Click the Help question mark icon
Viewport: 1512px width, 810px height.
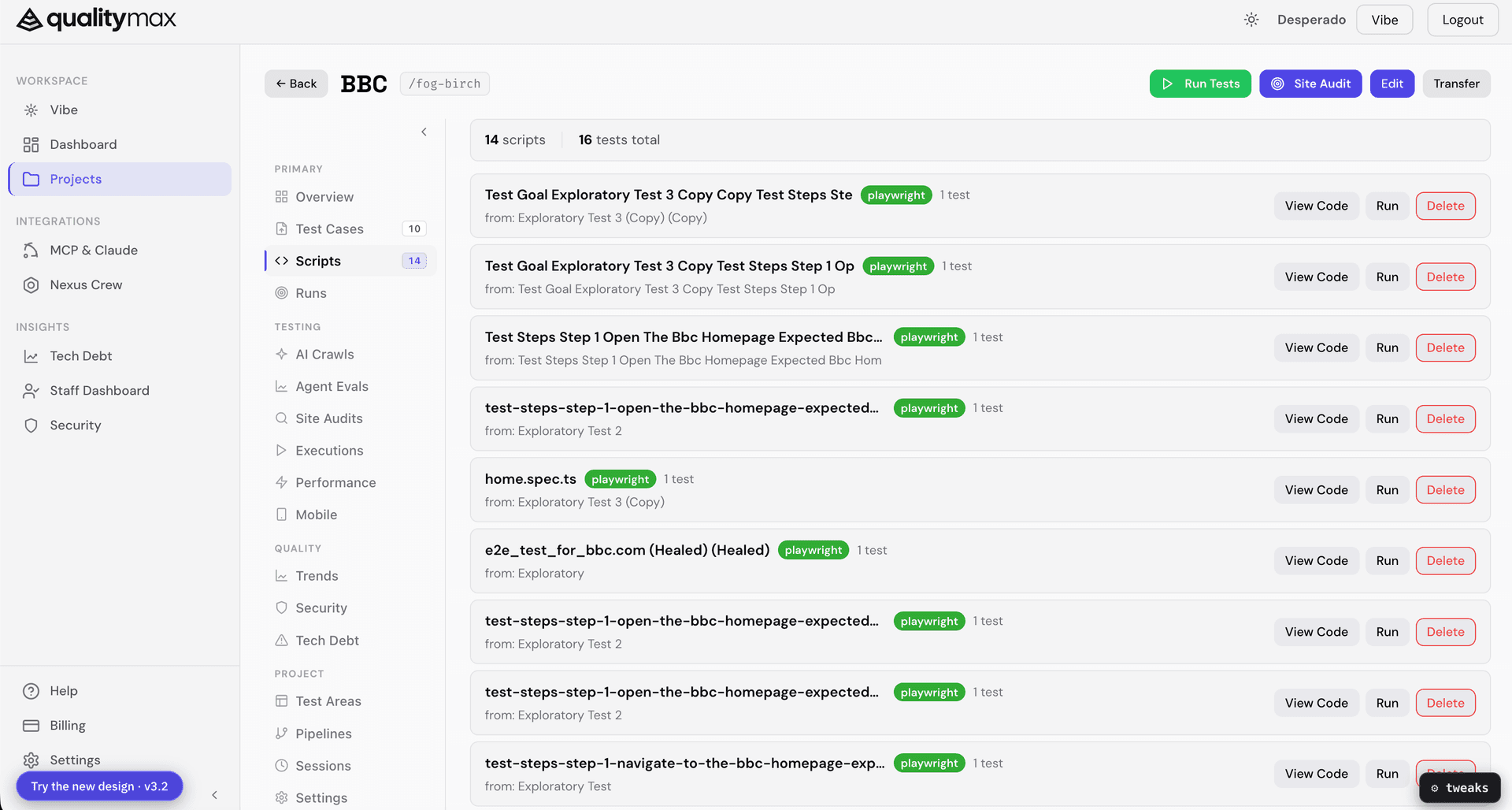[x=31, y=691]
